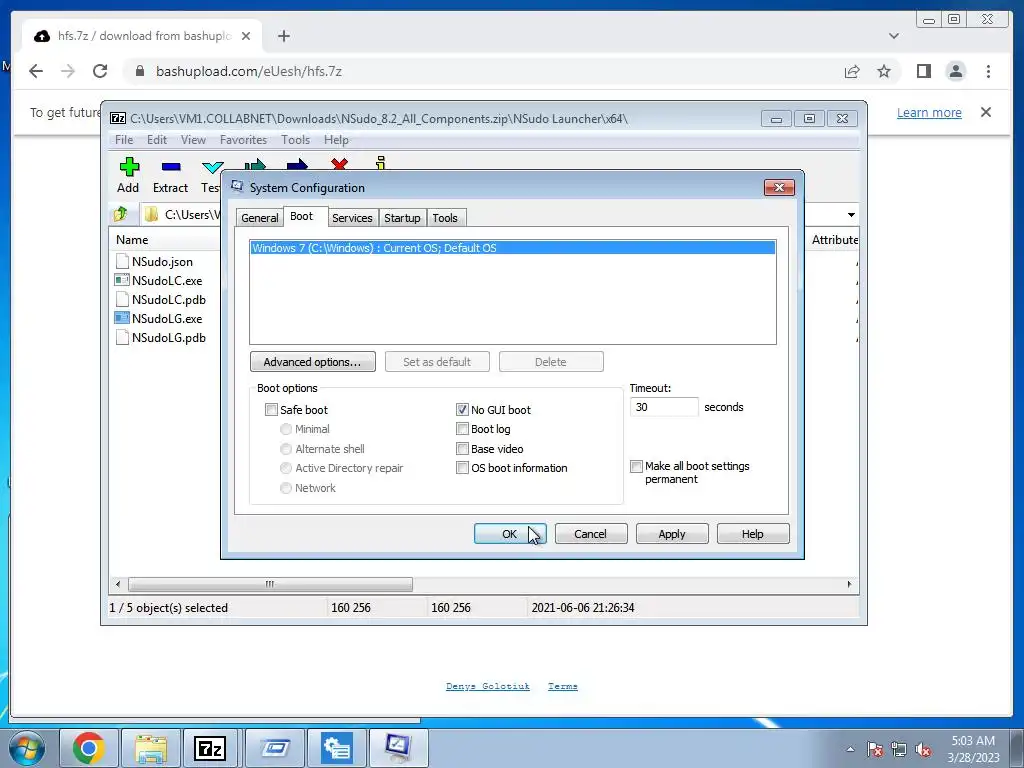Click the OK button
The width and height of the screenshot is (1024, 768).
pos(509,534)
